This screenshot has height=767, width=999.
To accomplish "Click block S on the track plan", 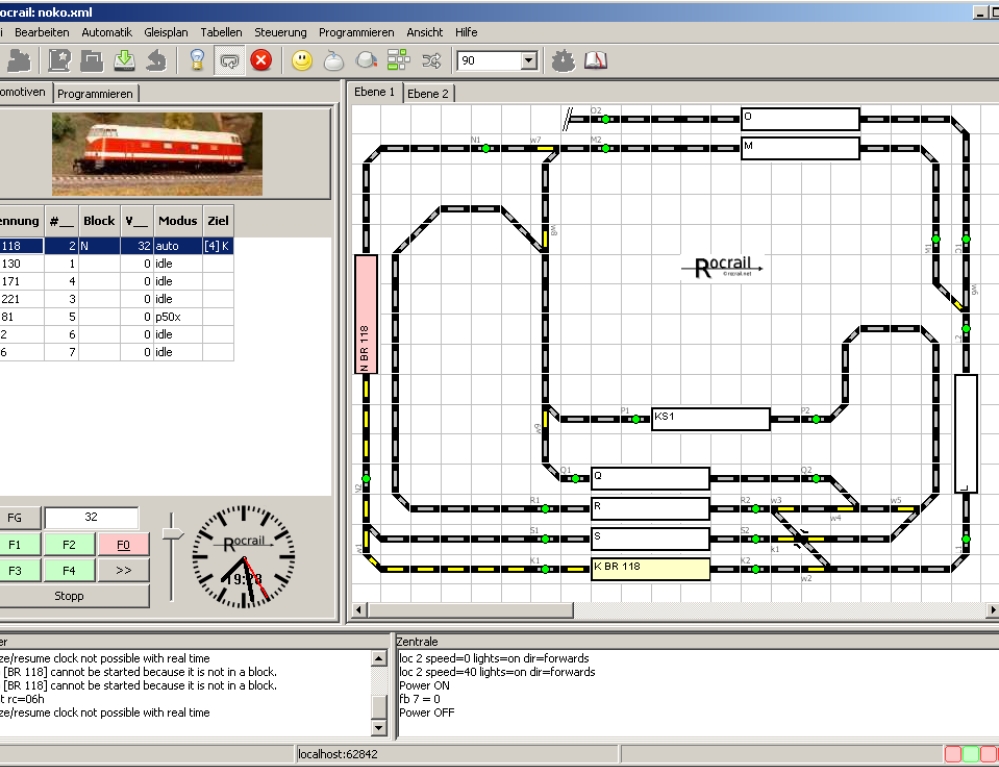I will pos(650,538).
